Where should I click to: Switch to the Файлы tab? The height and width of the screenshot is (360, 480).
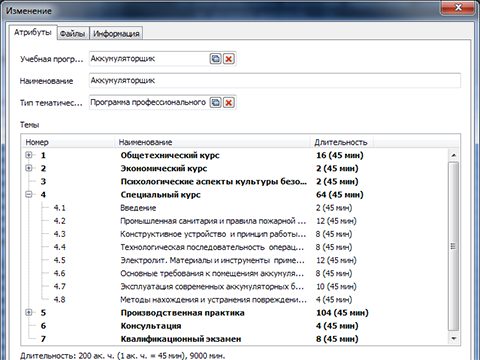[x=73, y=33]
